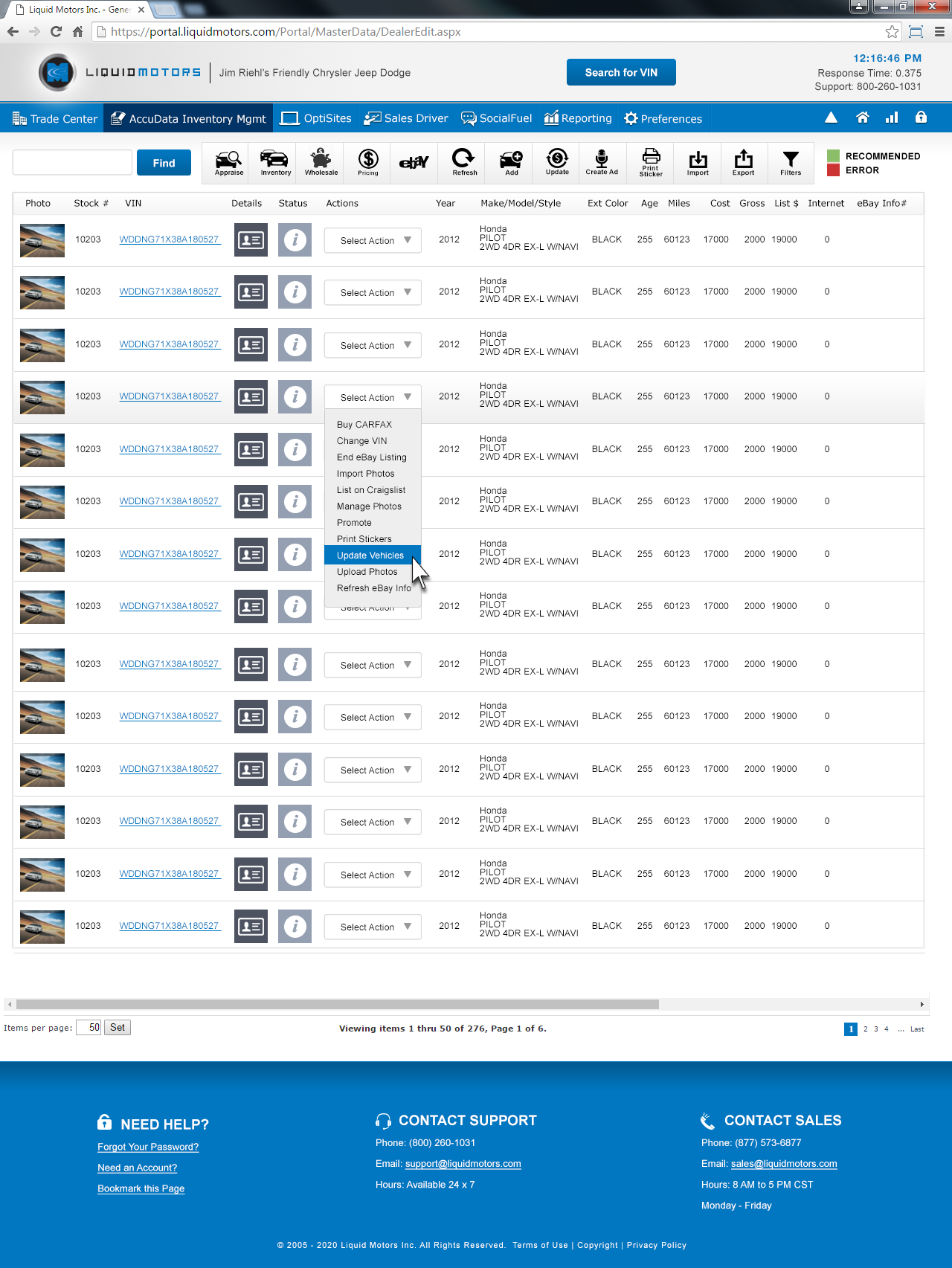Open the SocialFuel tab
The width and height of the screenshot is (952, 1268).
(x=496, y=118)
